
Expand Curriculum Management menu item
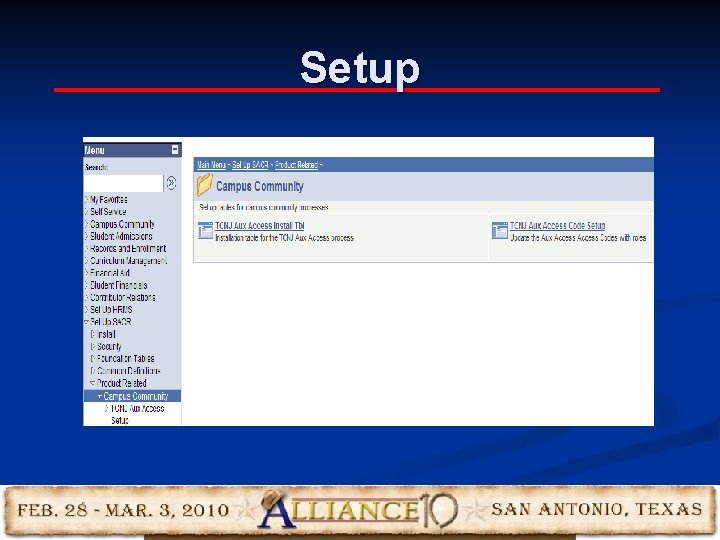click(x=128, y=261)
